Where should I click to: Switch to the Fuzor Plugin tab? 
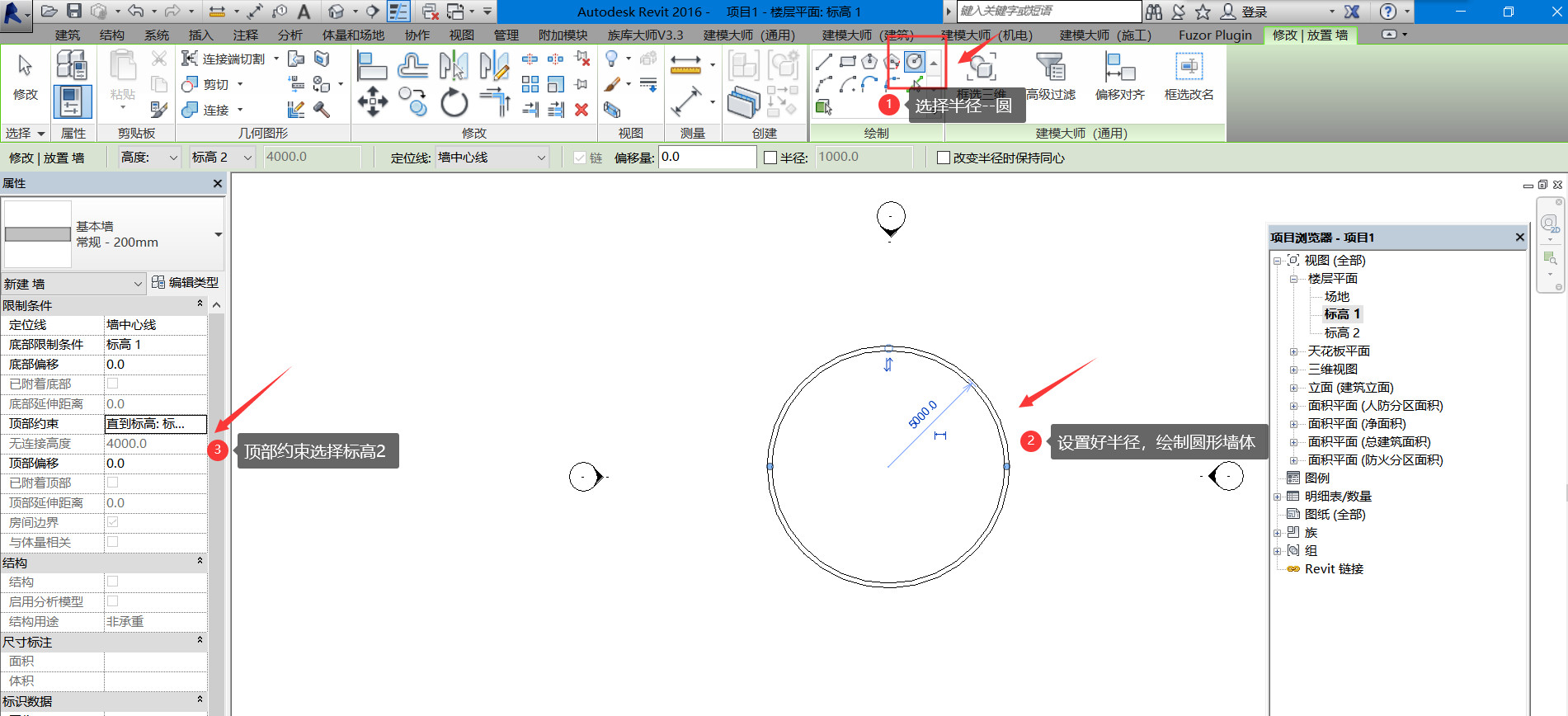(1215, 35)
